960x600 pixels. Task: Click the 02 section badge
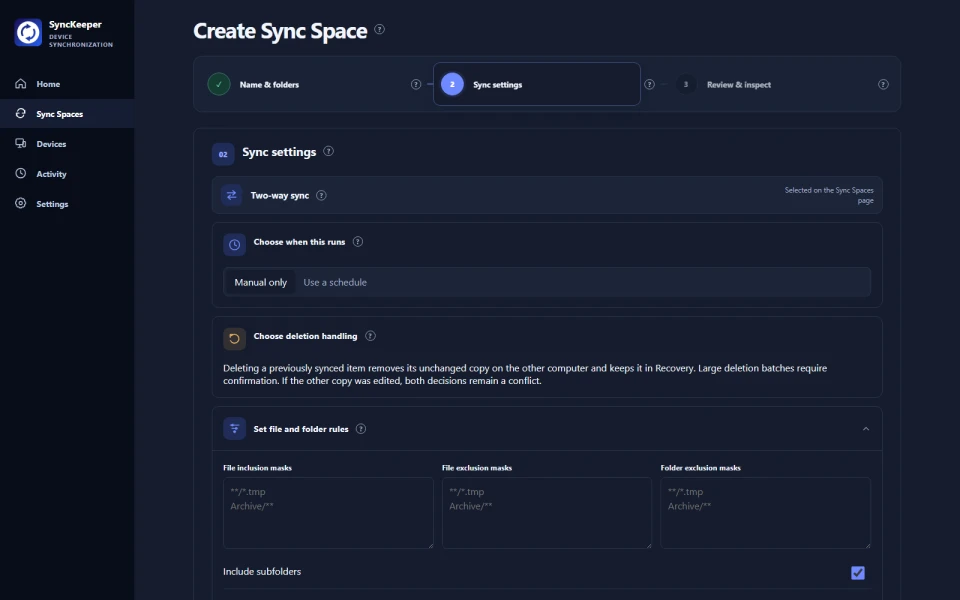point(223,154)
